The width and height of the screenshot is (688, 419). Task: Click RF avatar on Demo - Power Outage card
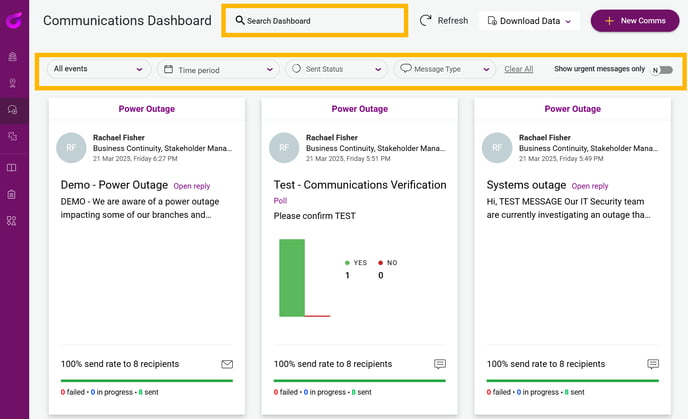[x=71, y=148]
